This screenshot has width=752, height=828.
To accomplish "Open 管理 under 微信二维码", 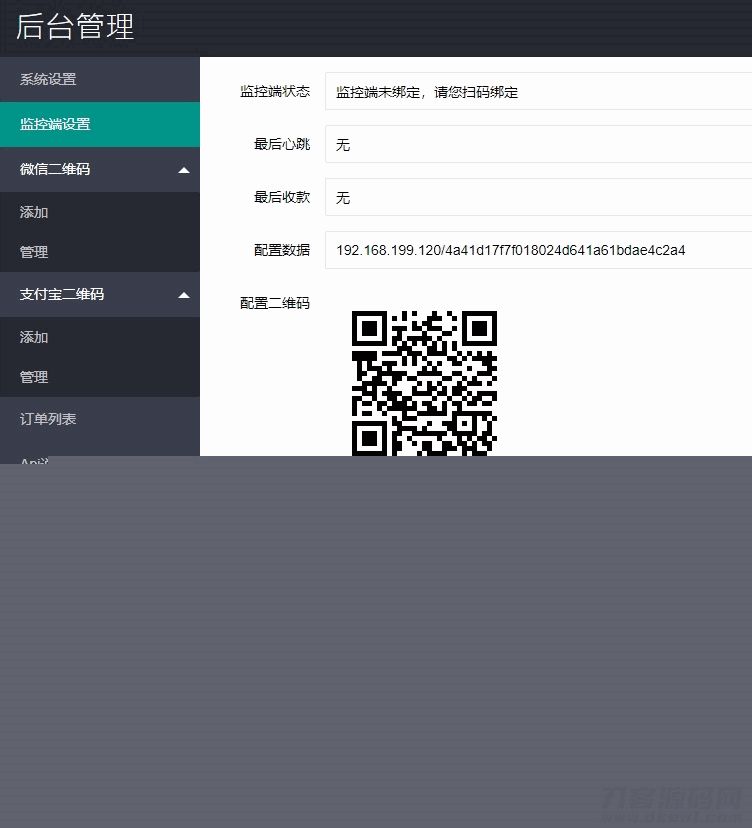I will pos(34,252).
